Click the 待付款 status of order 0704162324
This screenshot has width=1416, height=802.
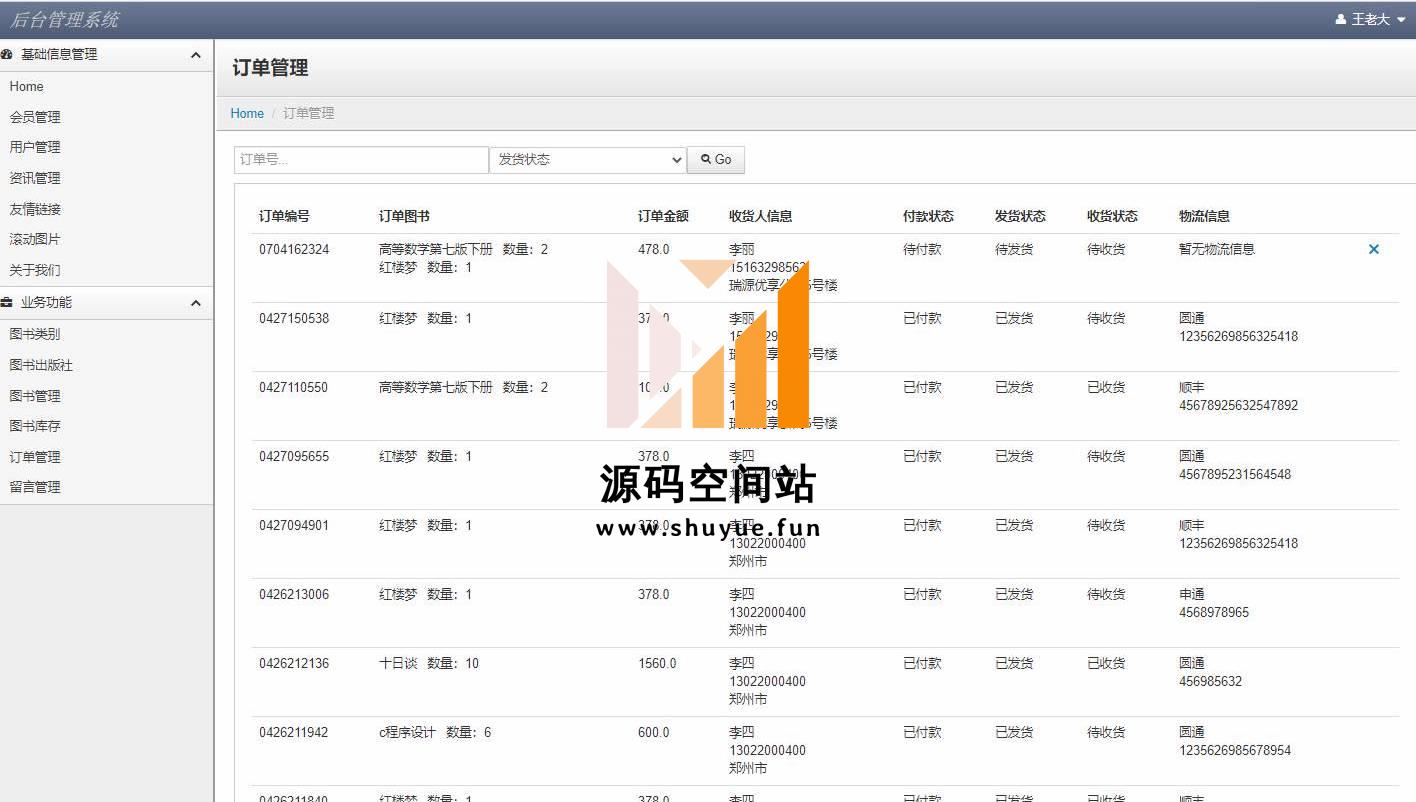point(922,249)
